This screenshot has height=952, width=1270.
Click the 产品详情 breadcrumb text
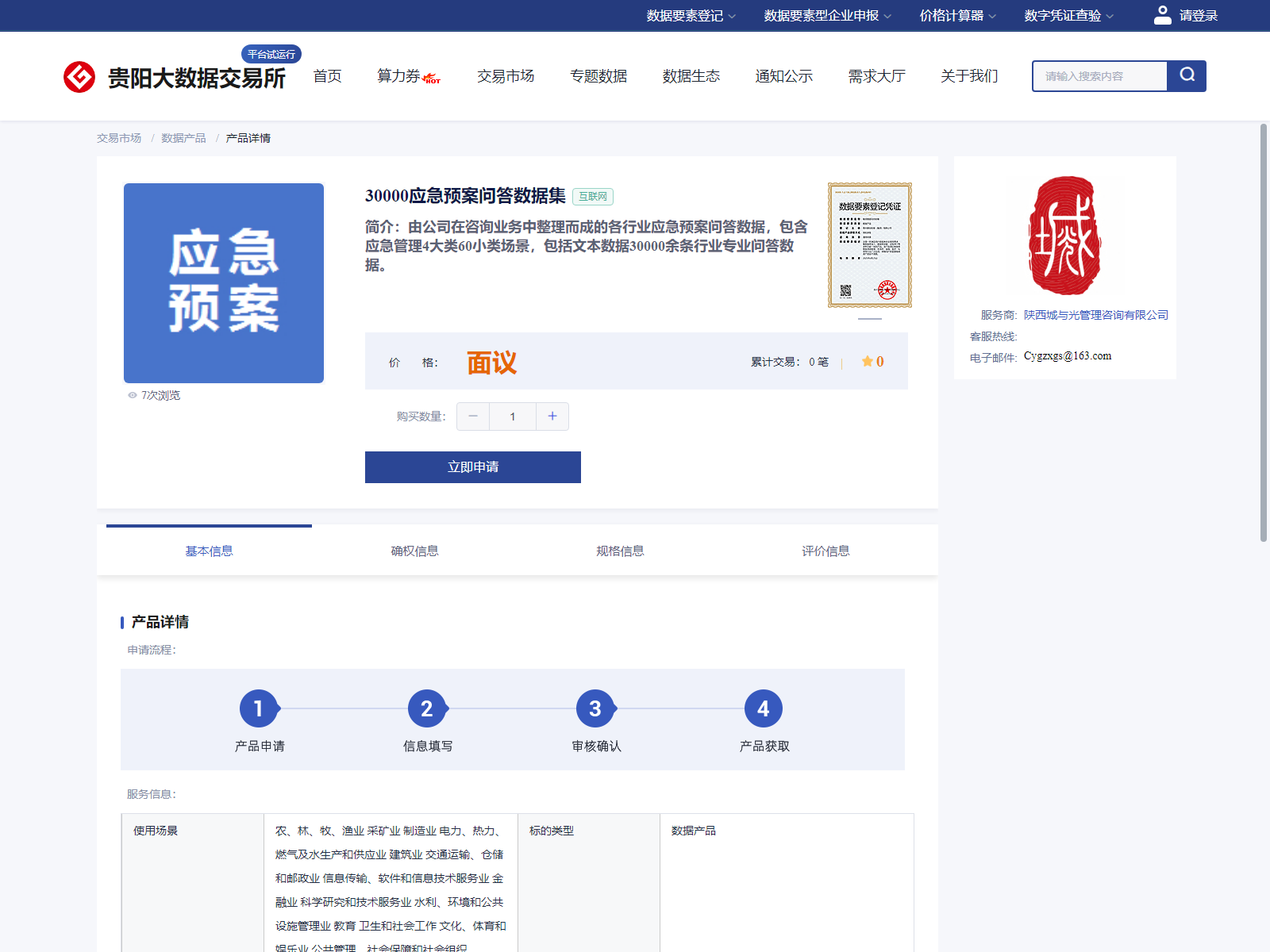[248, 138]
